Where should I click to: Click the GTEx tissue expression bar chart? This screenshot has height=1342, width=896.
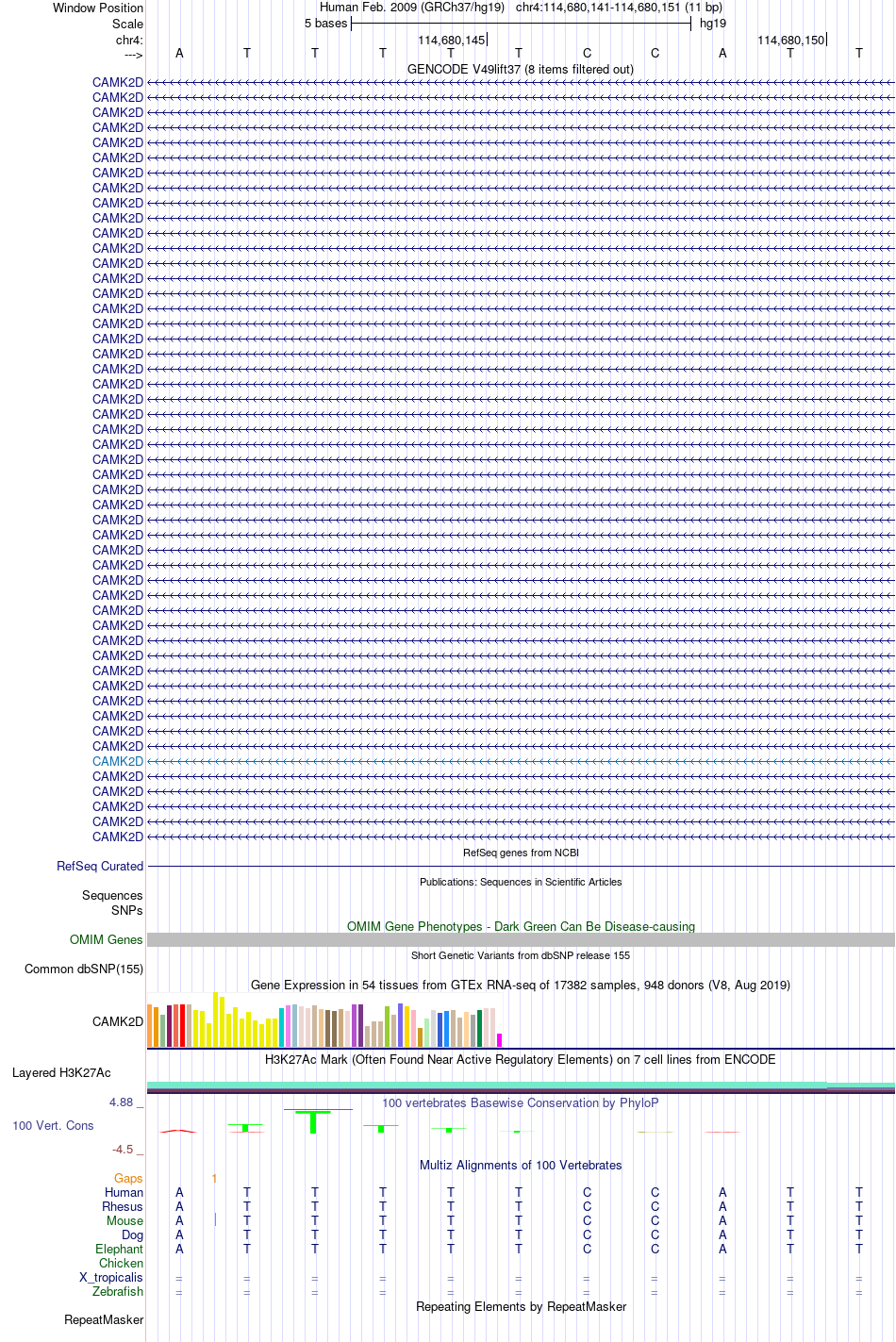point(324,1019)
